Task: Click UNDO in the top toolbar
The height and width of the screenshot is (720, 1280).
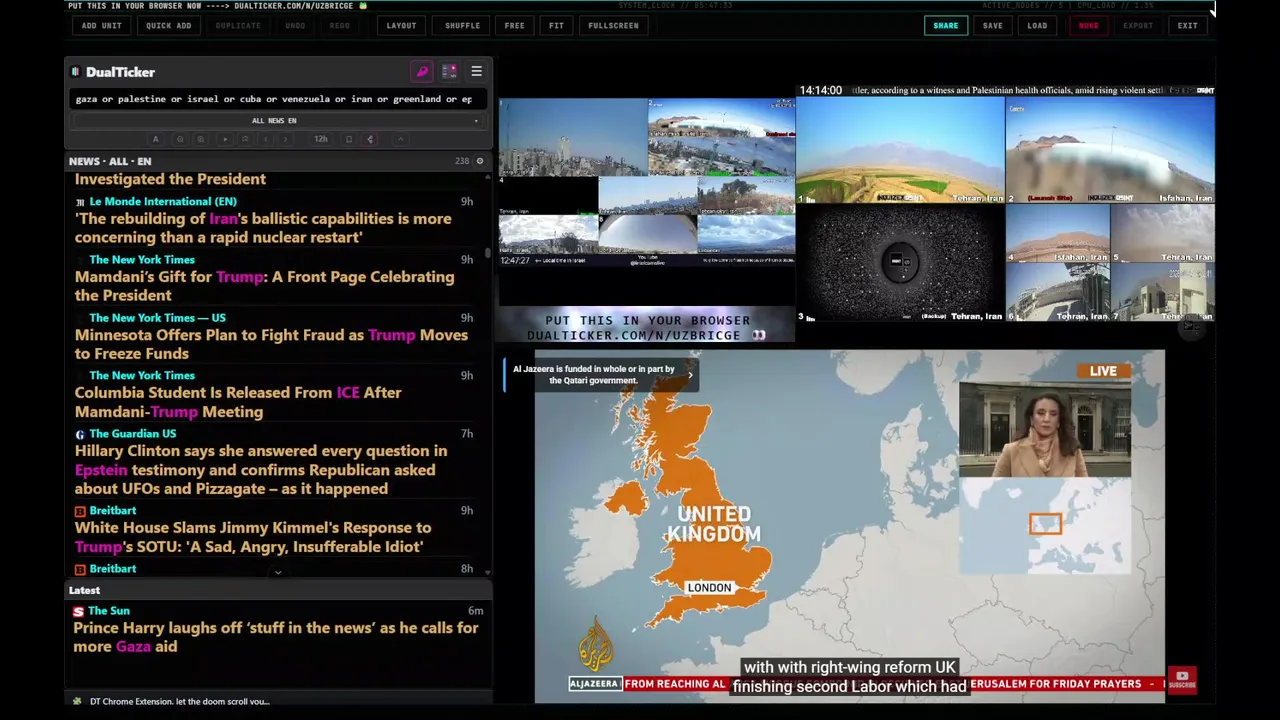Action: click(x=295, y=26)
